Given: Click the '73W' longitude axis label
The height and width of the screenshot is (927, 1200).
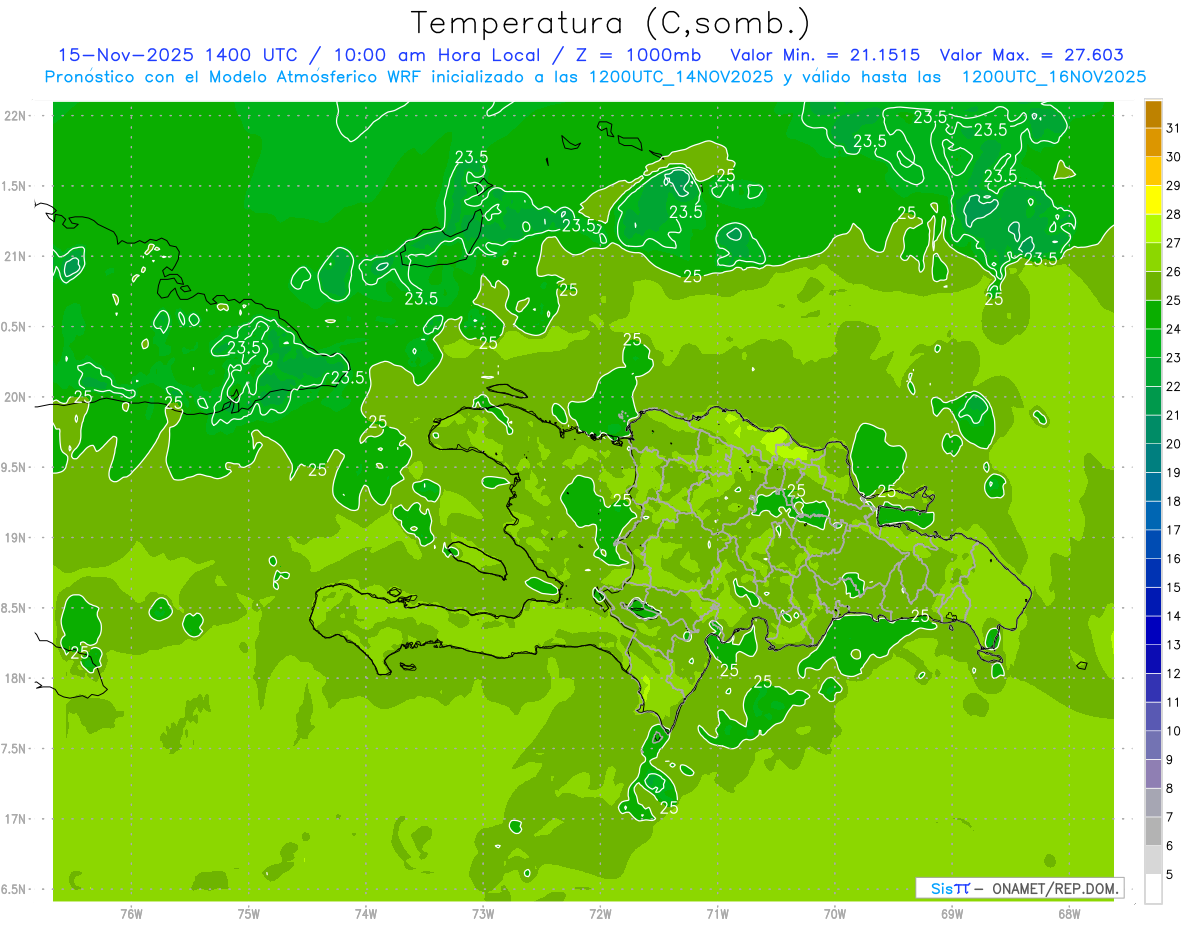Looking at the screenshot, I should click(x=482, y=913).
